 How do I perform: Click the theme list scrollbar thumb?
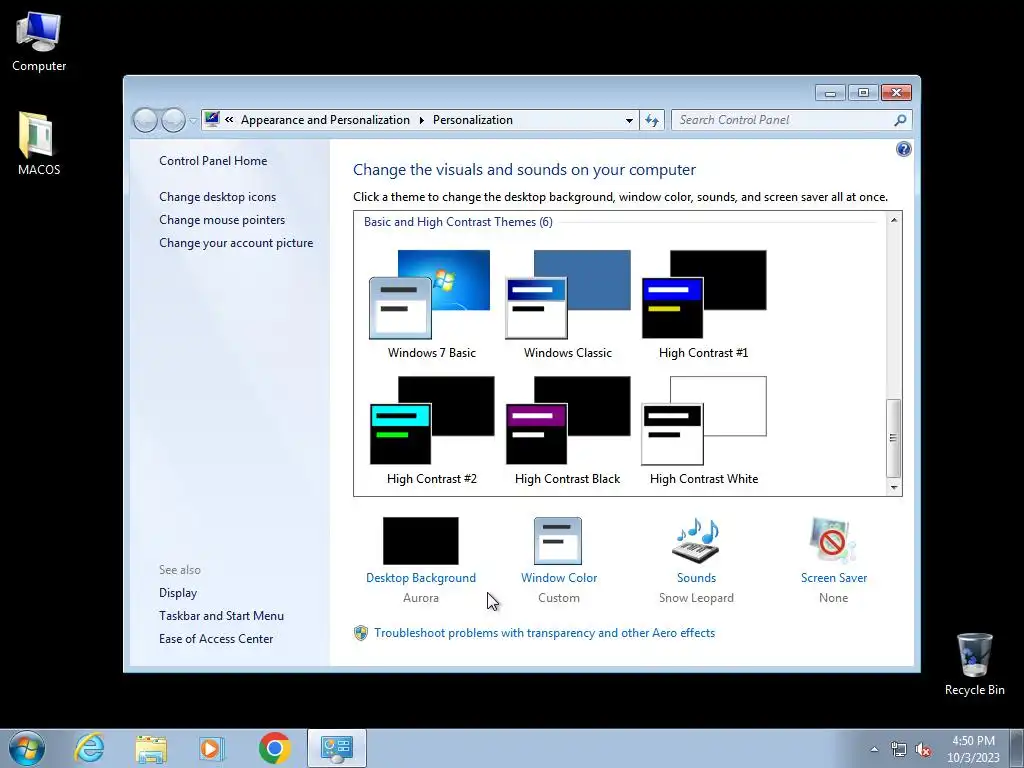click(893, 438)
